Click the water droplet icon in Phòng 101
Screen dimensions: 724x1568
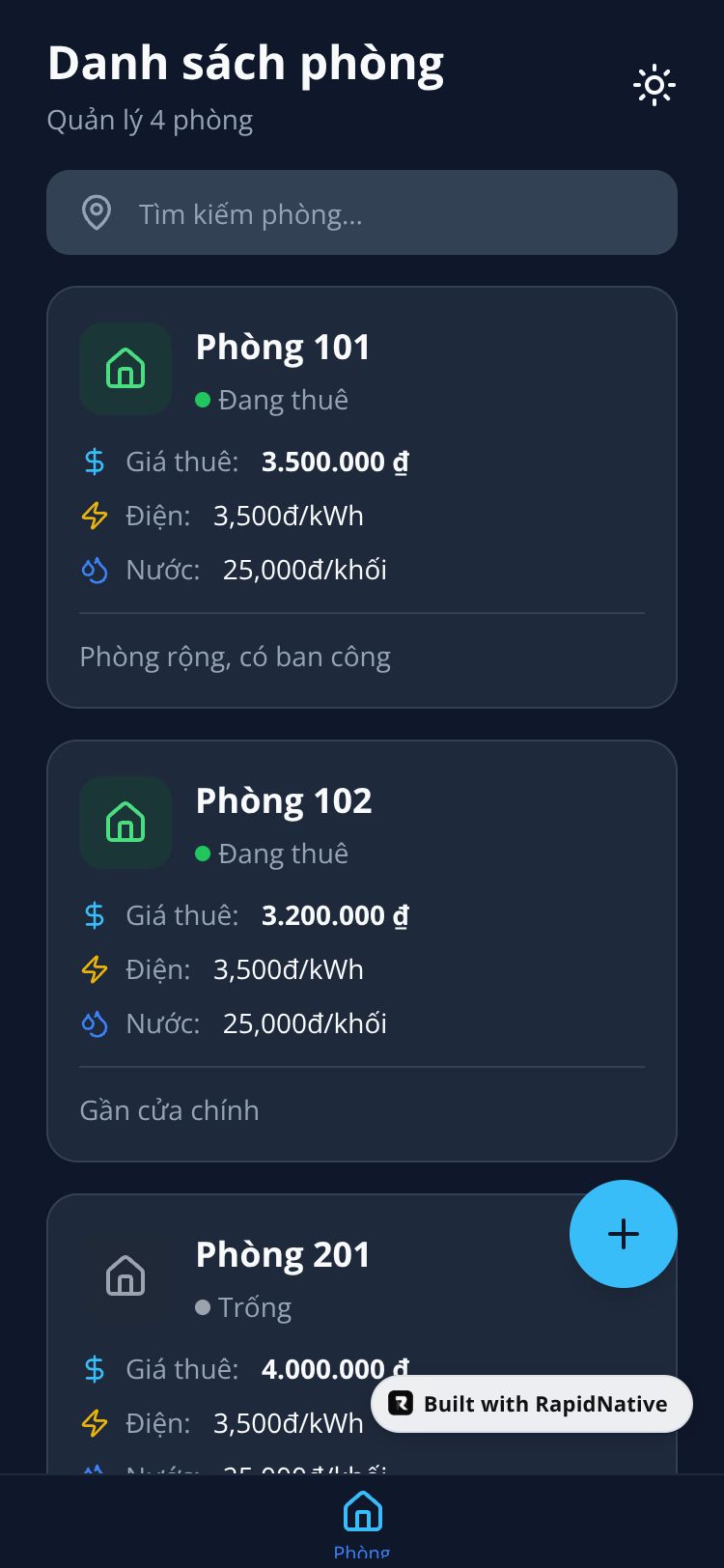[x=95, y=570]
